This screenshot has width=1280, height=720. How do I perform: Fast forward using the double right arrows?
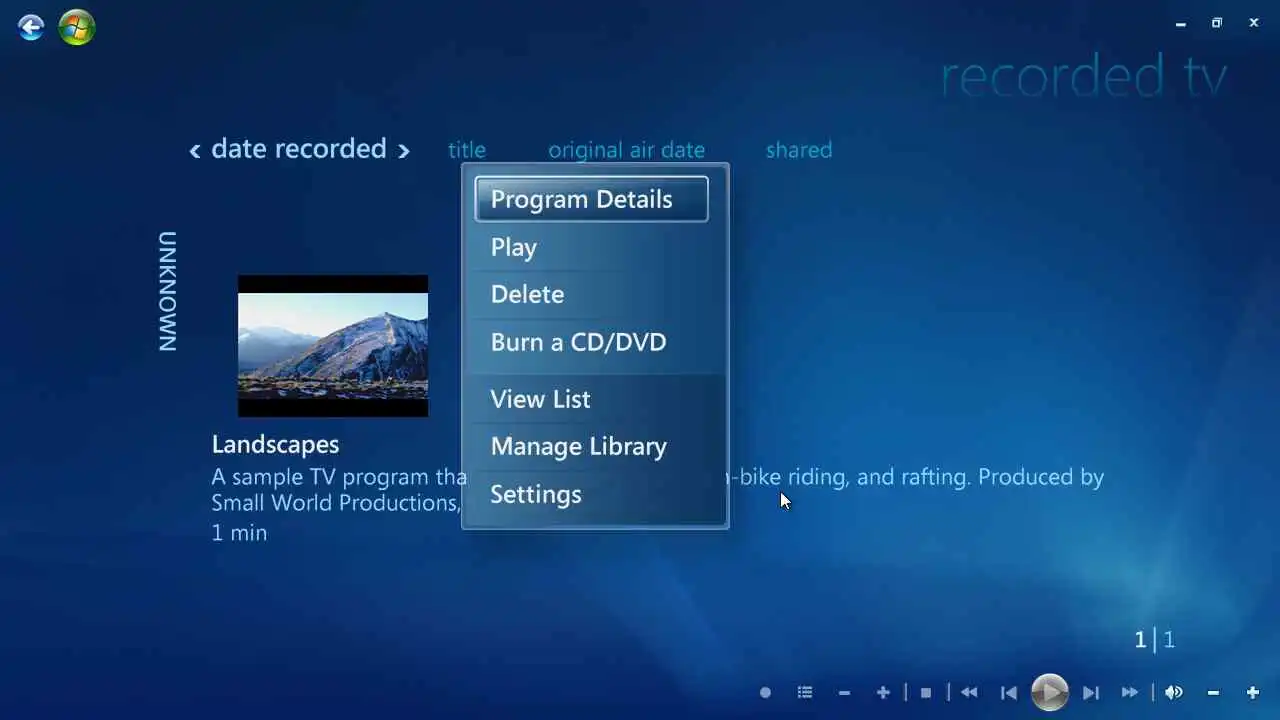coord(1130,692)
